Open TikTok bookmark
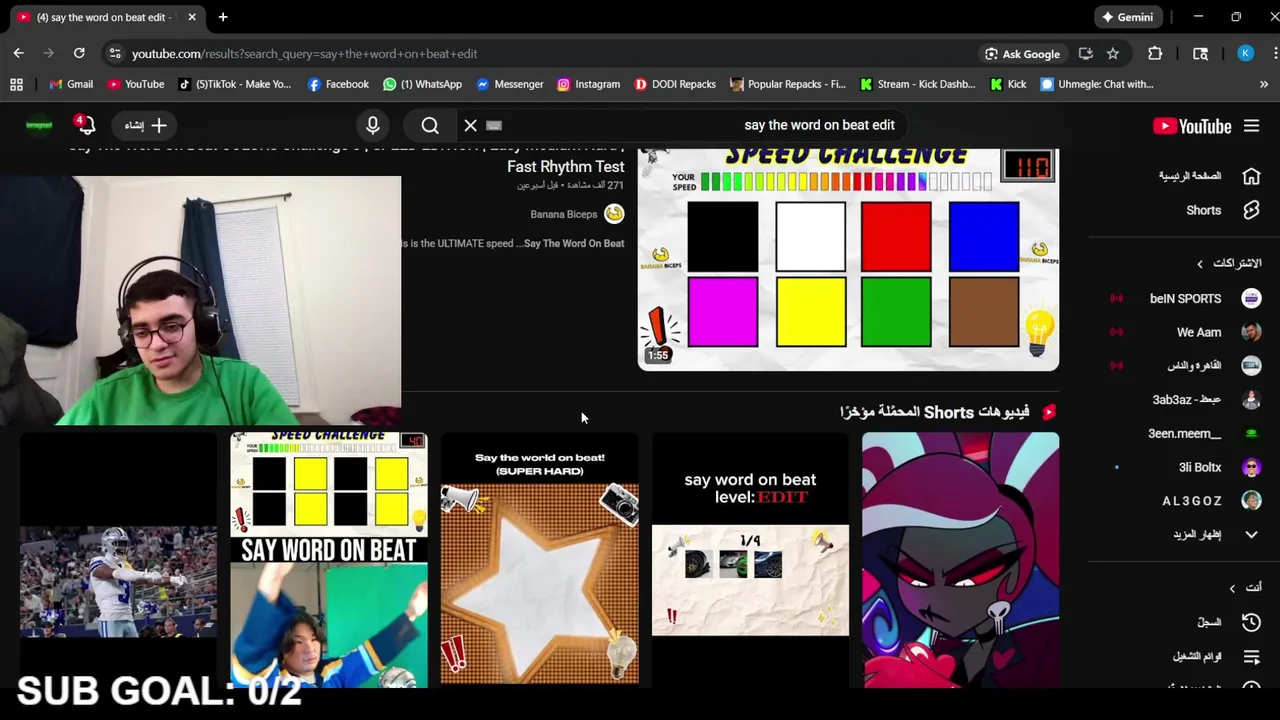Image resolution: width=1280 pixels, height=720 pixels. tap(234, 84)
